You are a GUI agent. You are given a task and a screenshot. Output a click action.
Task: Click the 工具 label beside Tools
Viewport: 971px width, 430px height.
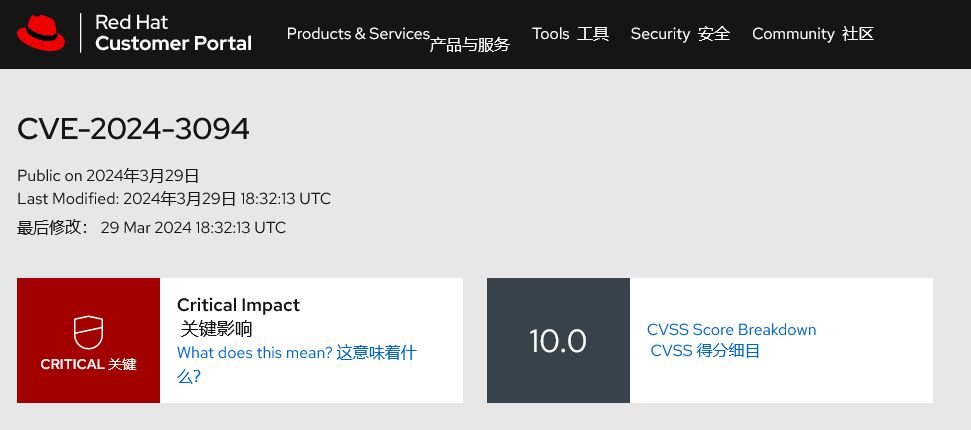tap(593, 33)
